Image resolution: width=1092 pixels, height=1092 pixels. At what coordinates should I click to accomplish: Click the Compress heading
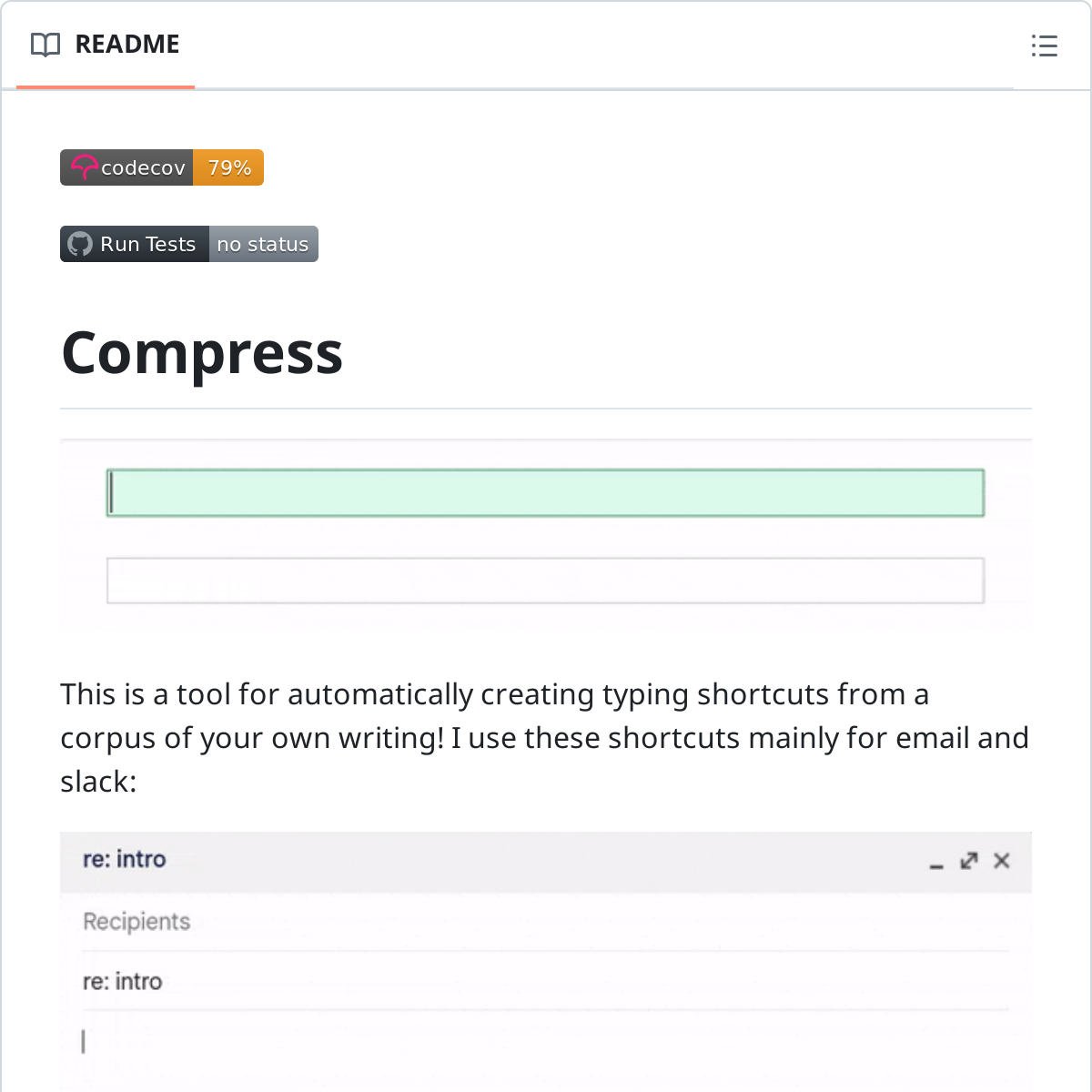click(202, 353)
